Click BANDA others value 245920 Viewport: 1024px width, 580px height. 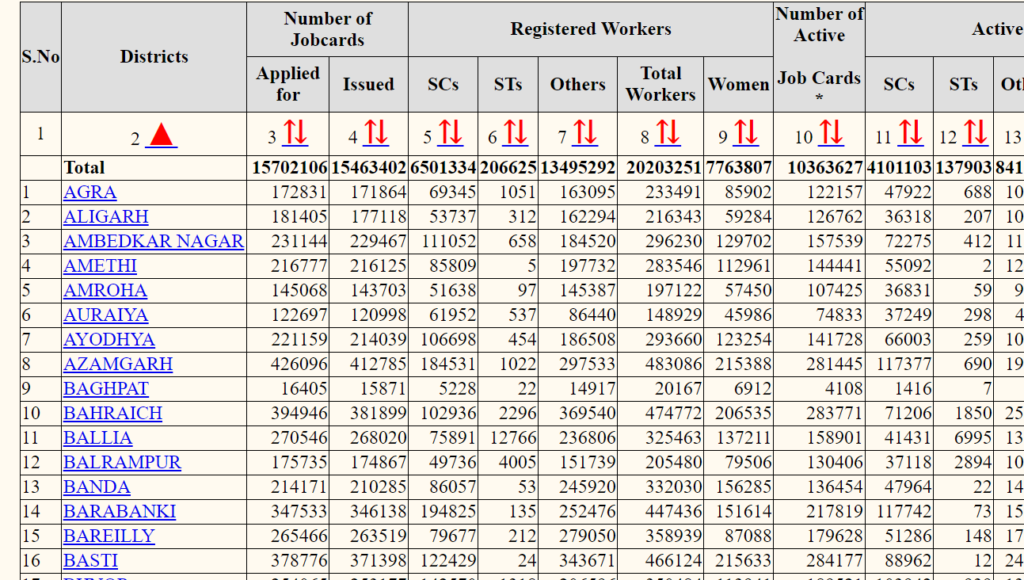click(587, 487)
